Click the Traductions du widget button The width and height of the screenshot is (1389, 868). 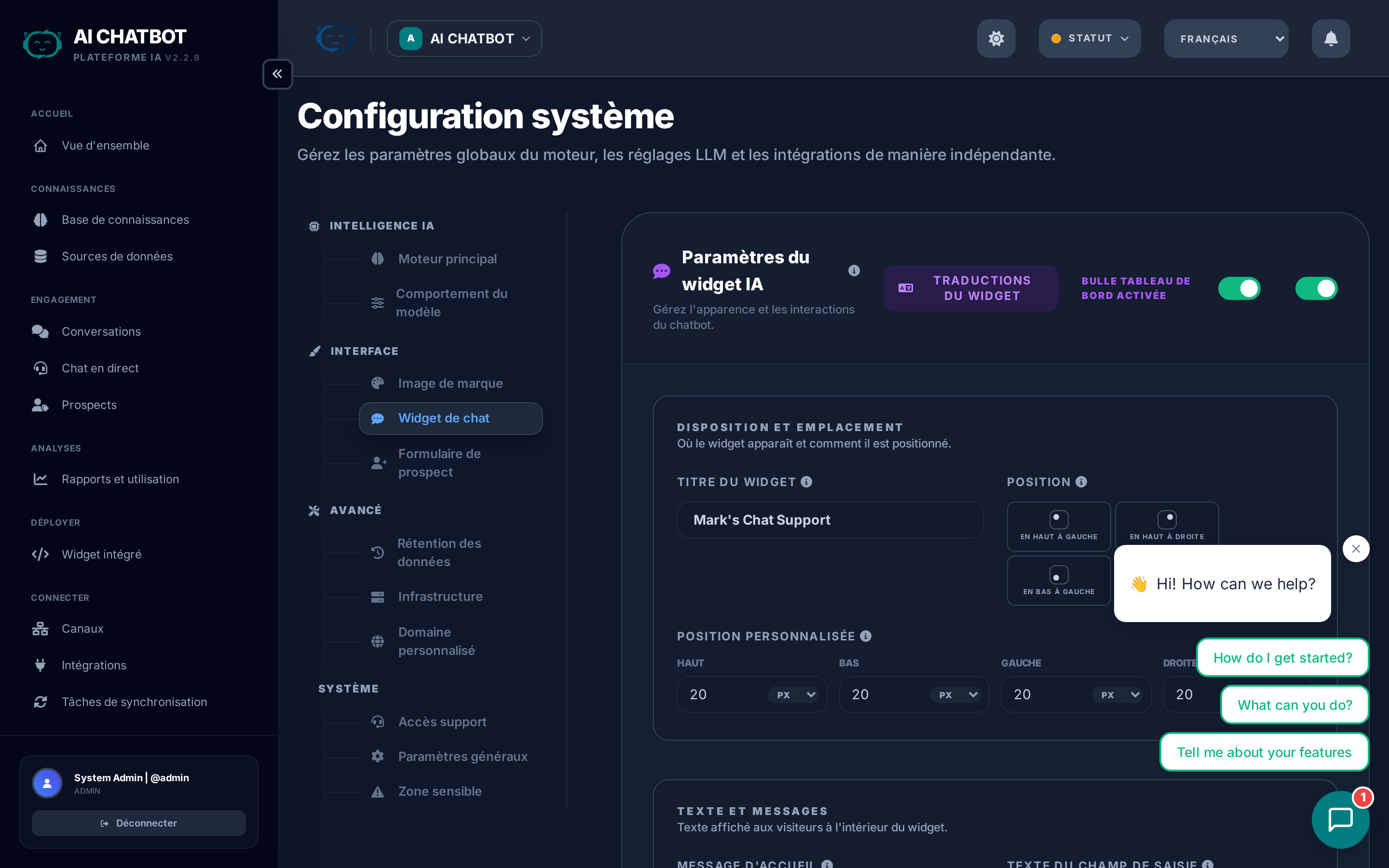pos(970,288)
